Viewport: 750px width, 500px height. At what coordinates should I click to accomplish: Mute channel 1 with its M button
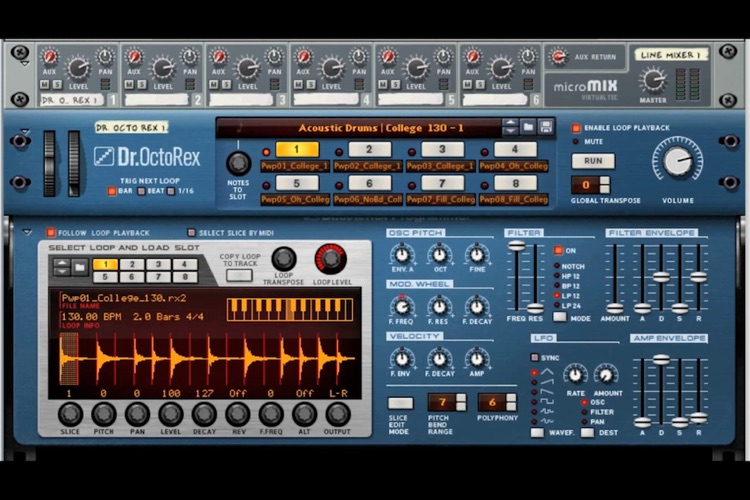click(45, 85)
